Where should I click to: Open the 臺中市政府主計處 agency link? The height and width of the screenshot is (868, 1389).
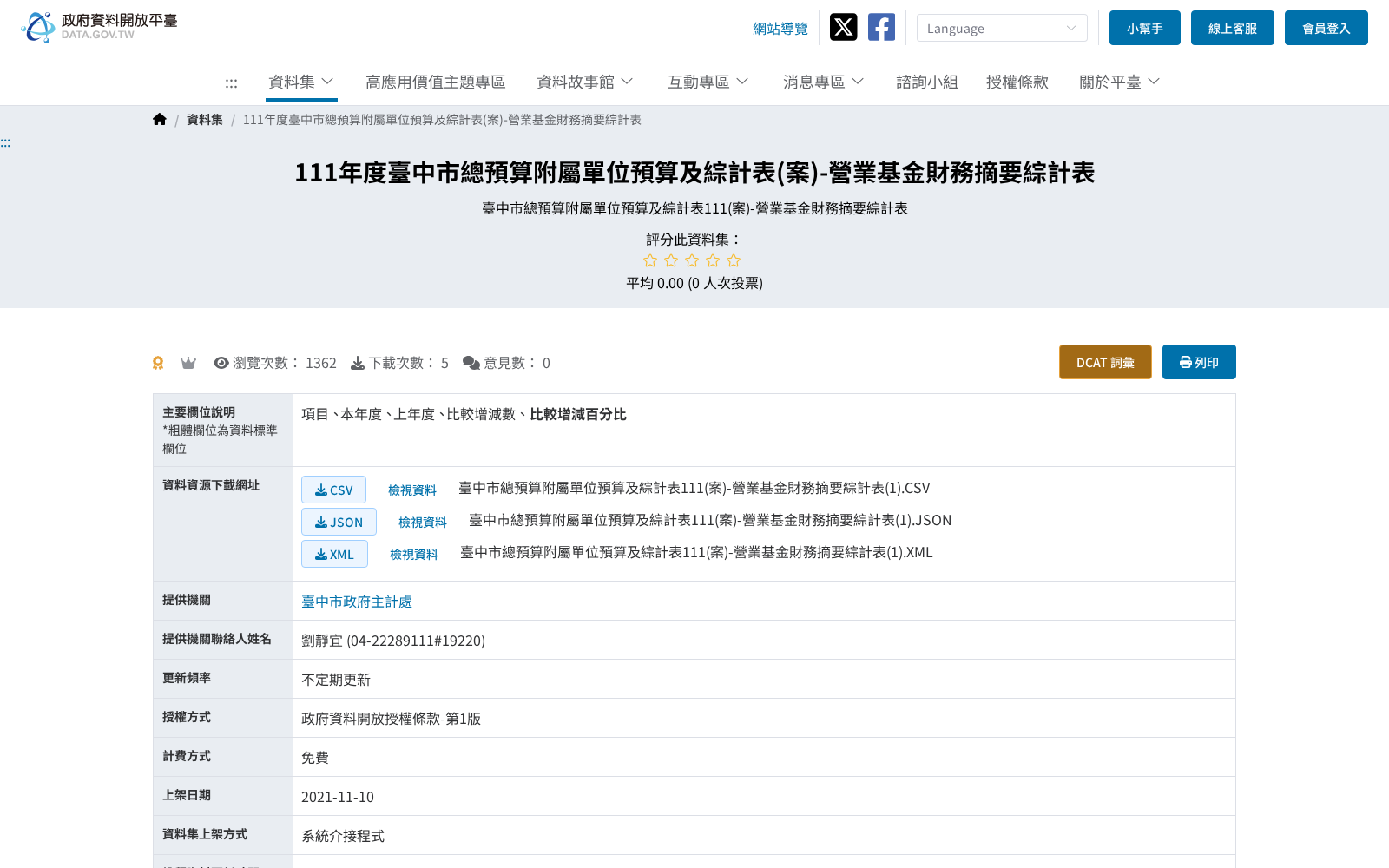click(x=357, y=602)
